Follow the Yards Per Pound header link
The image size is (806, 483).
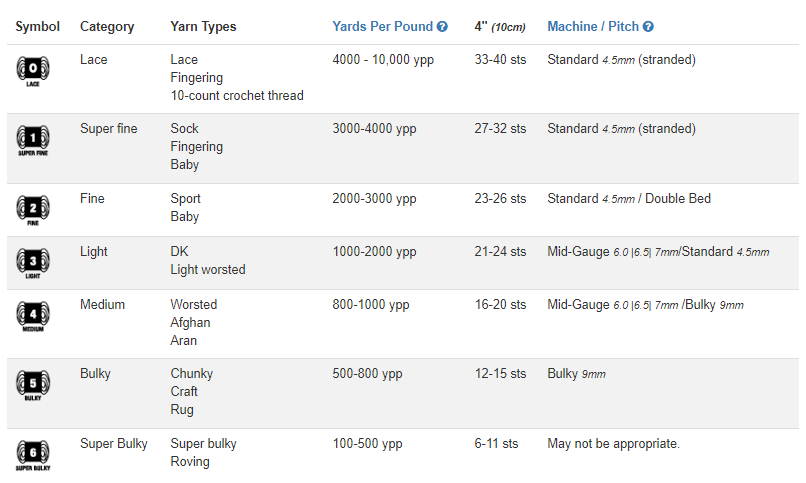(382, 27)
